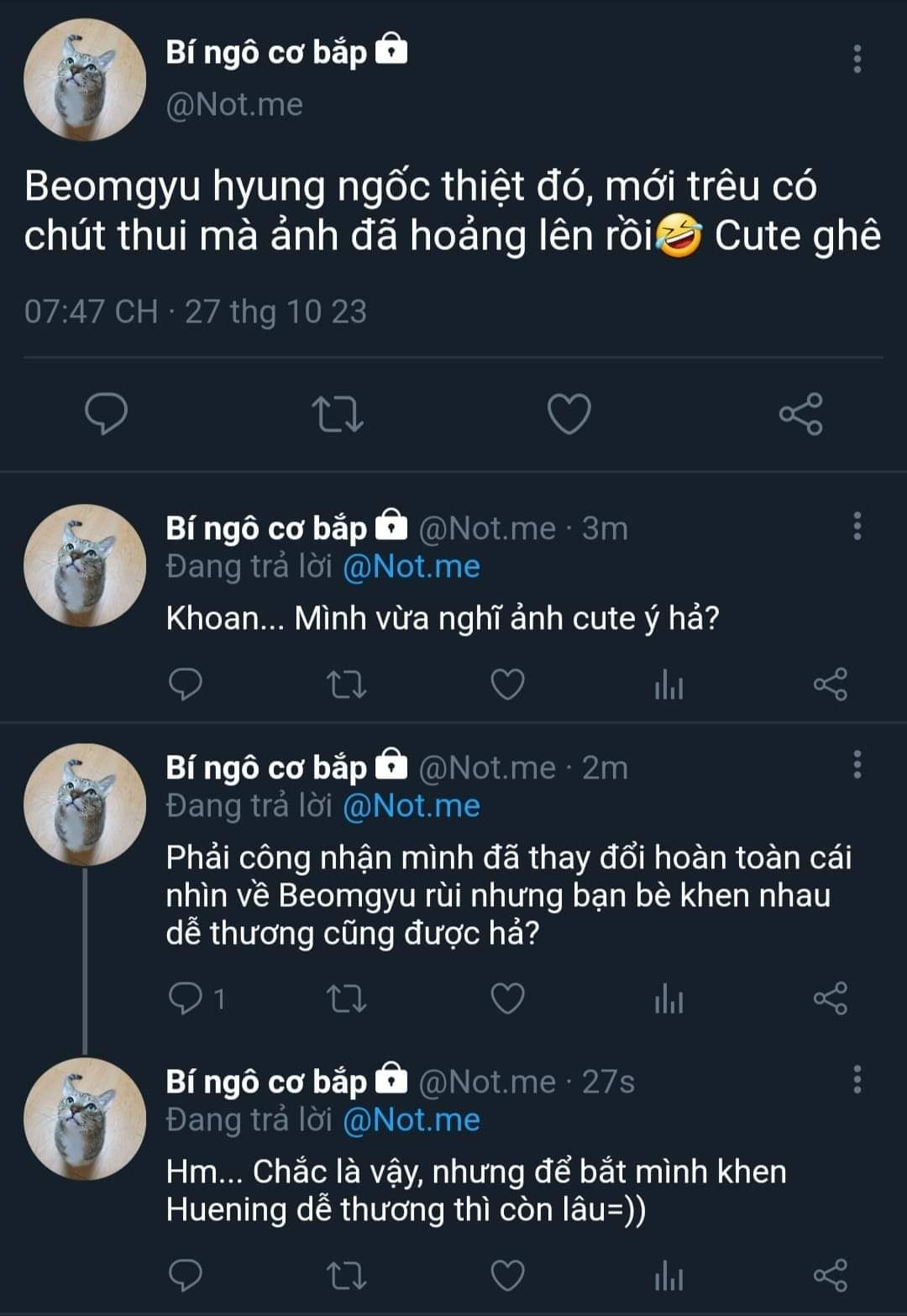Viewport: 907px width, 1316px height.
Task: Open reply count on the 2m tweet
Action: 197,999
